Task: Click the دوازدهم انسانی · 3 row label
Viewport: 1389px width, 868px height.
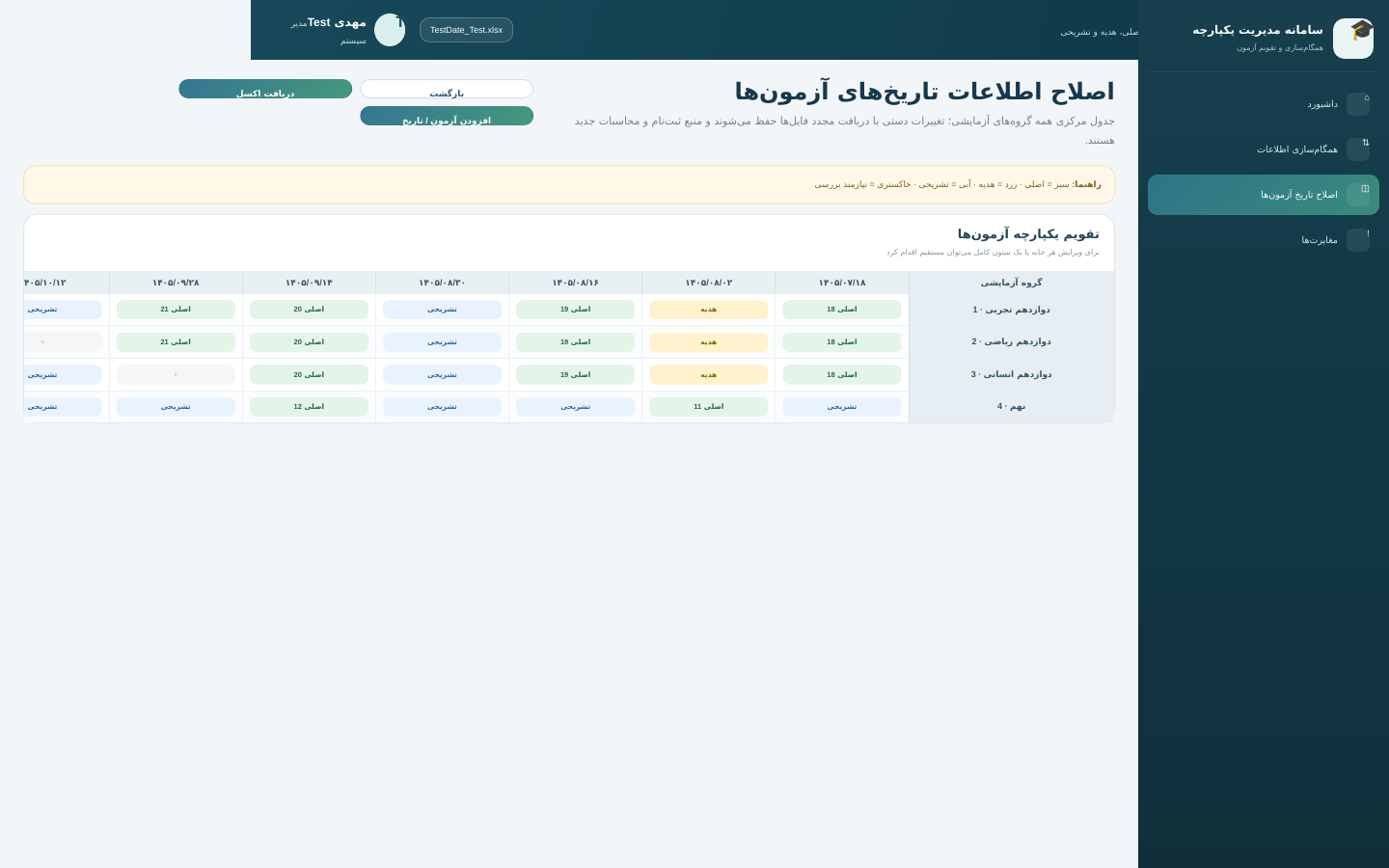Action: pyautogui.click(x=1012, y=374)
